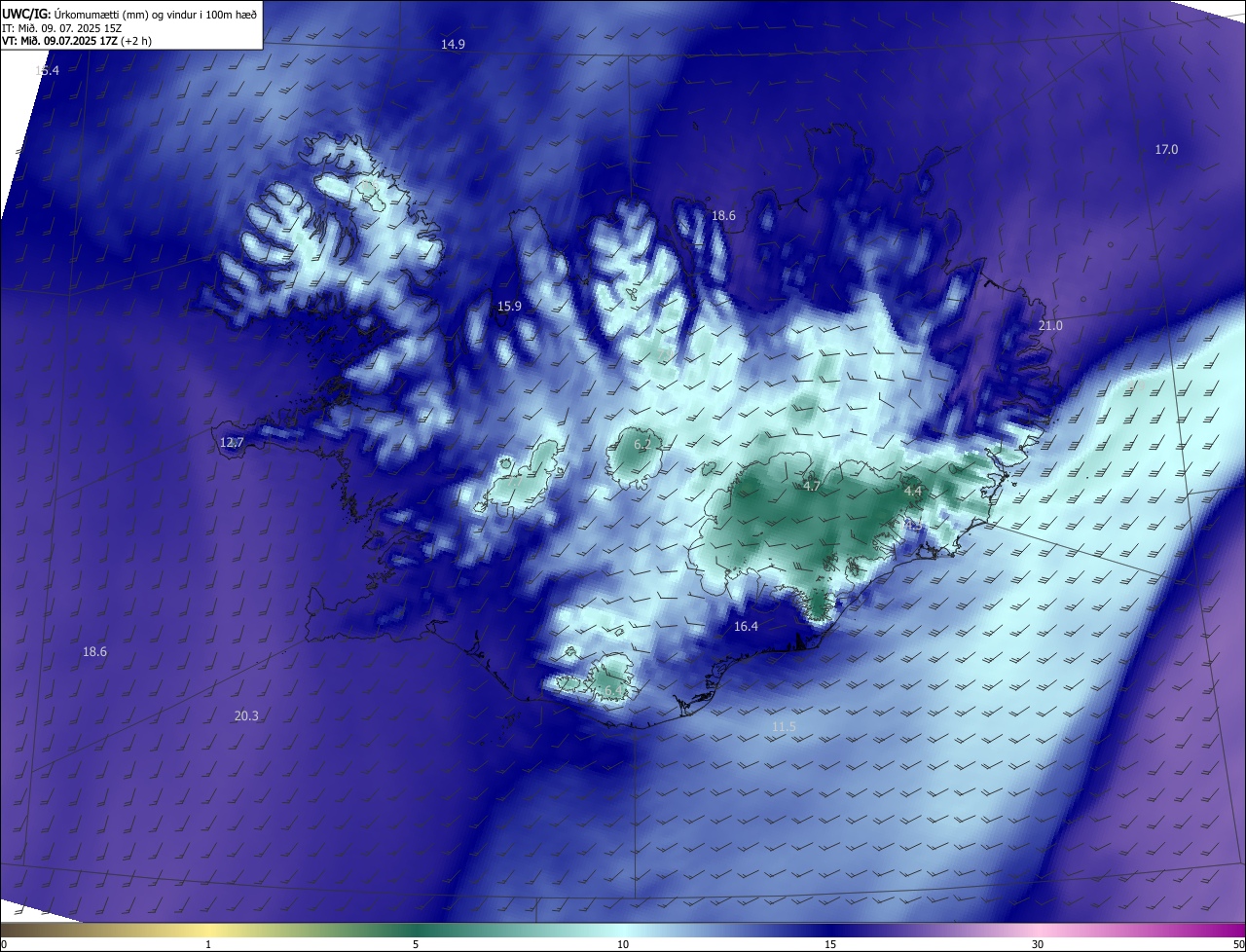Click the 20.3 value label on the map

pyautogui.click(x=246, y=716)
